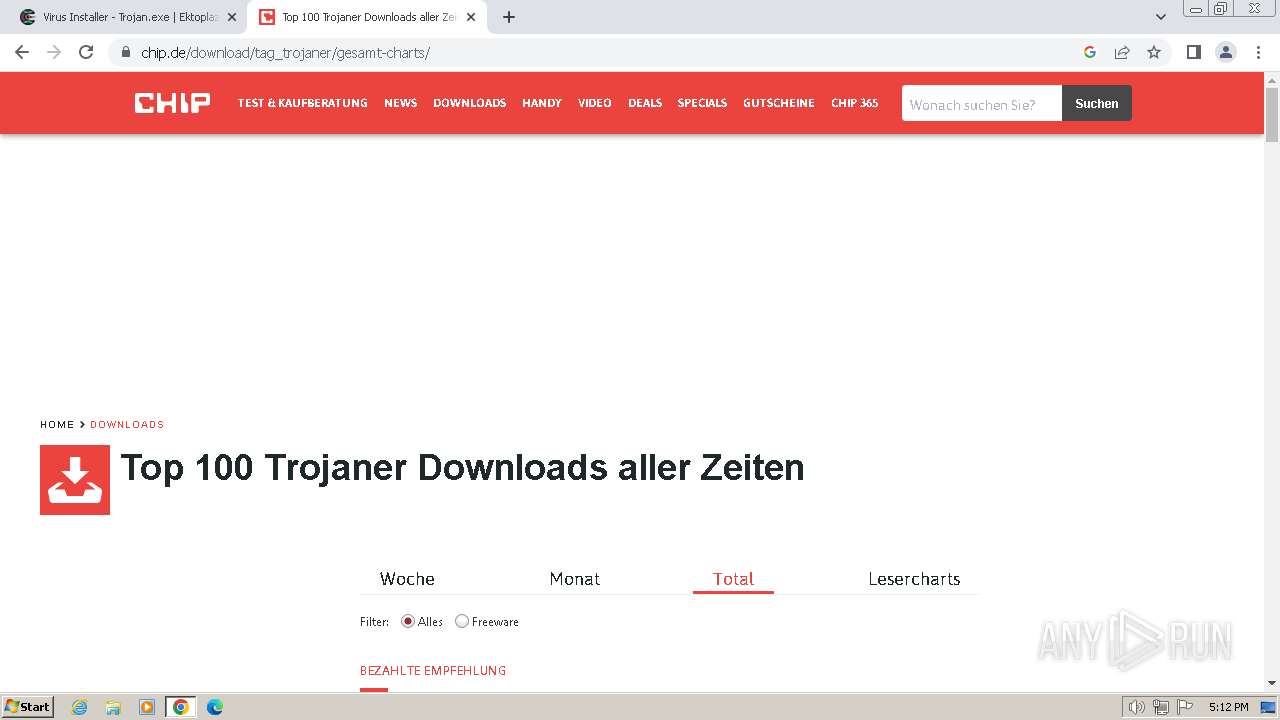Click the 'Bezahlte Empfehlung' label
Image resolution: width=1280 pixels, height=720 pixels.
point(433,670)
